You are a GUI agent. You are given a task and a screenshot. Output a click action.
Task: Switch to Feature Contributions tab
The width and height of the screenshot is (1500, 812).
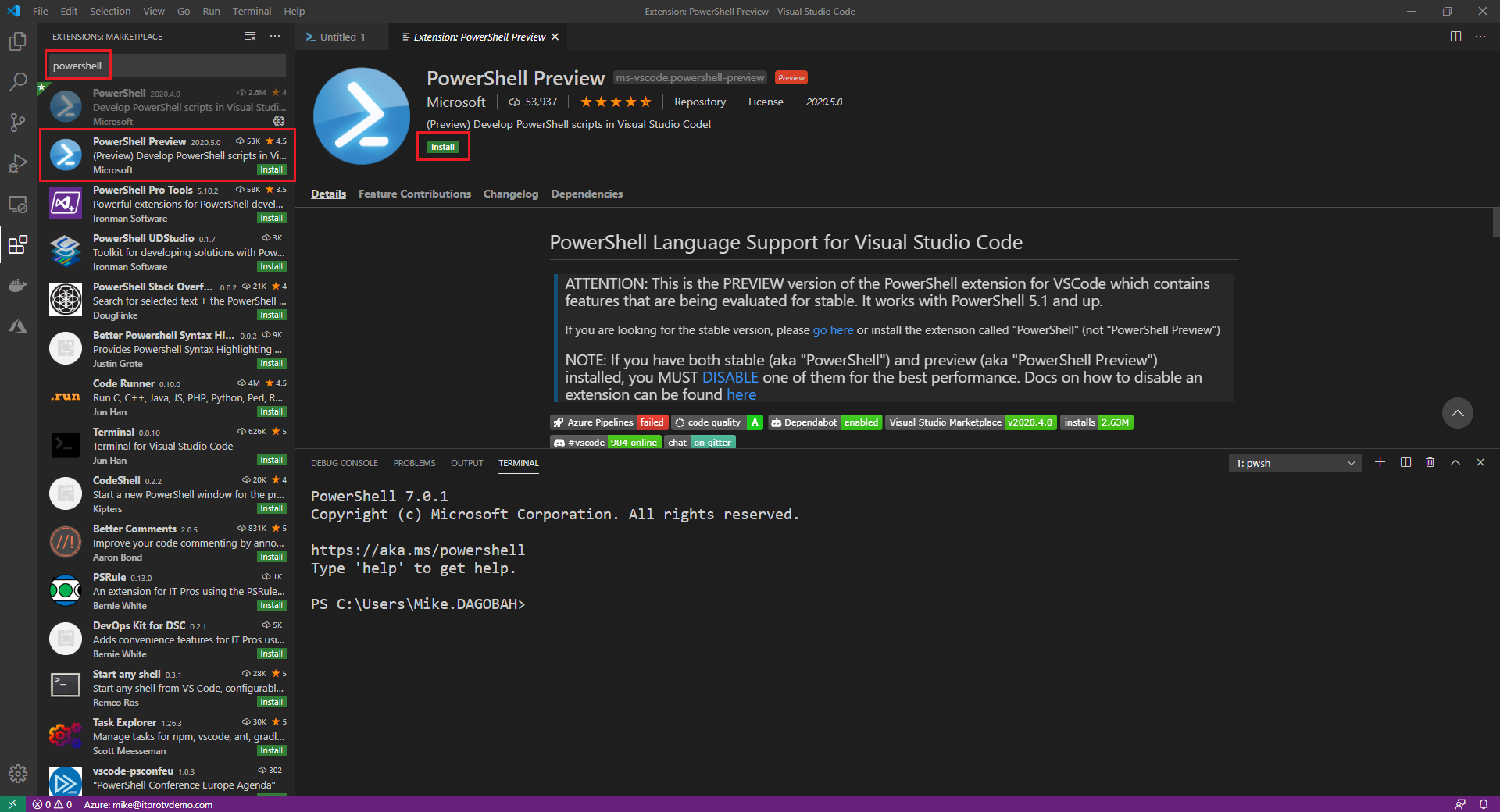click(x=415, y=194)
